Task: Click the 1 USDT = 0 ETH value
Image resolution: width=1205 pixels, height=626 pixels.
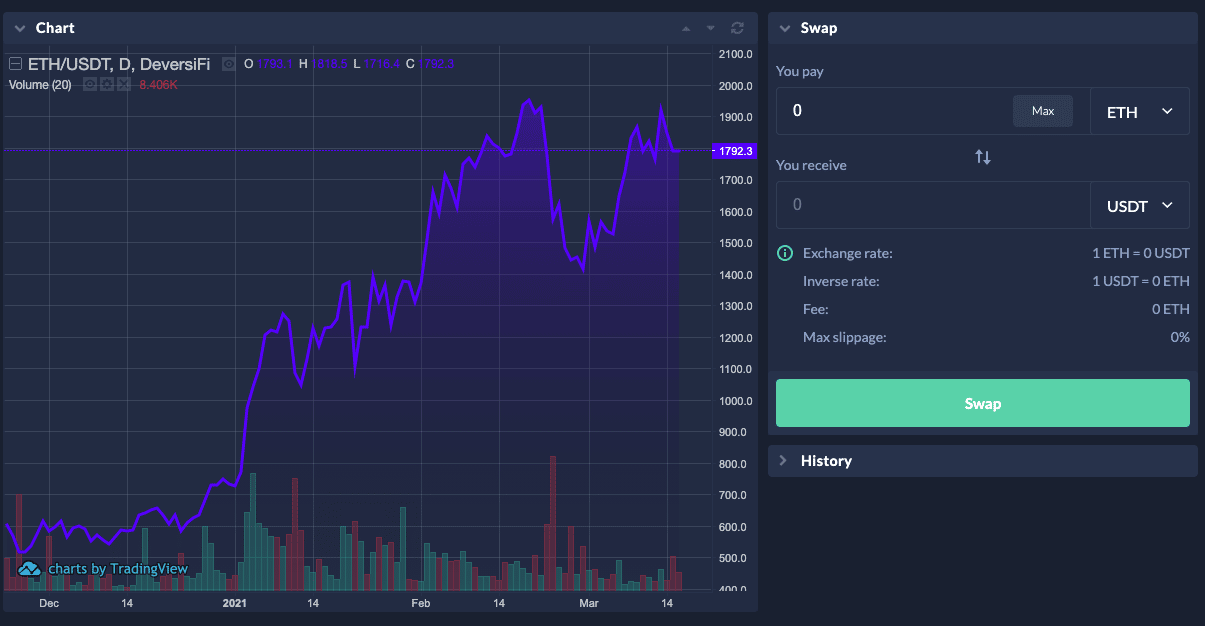Action: click(1141, 281)
